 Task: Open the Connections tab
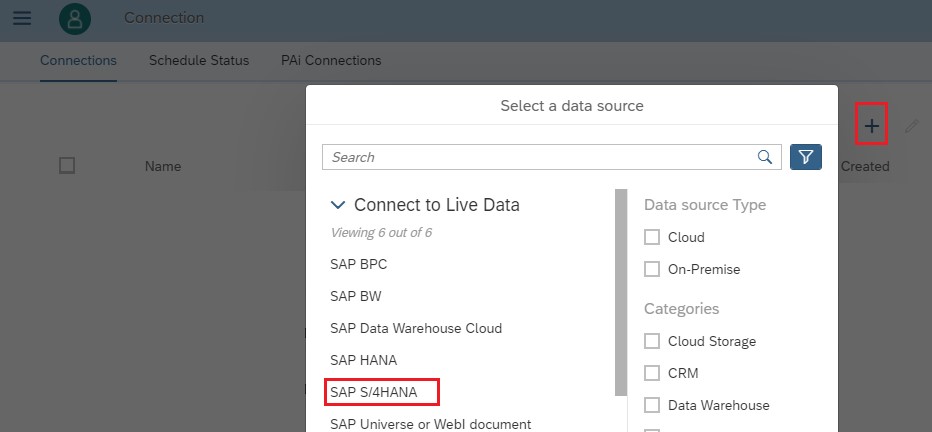pyautogui.click(x=78, y=61)
